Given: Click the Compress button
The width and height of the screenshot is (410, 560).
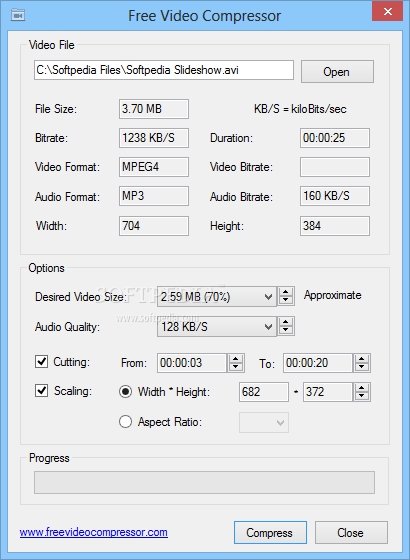Looking at the screenshot, I should (x=270, y=532).
